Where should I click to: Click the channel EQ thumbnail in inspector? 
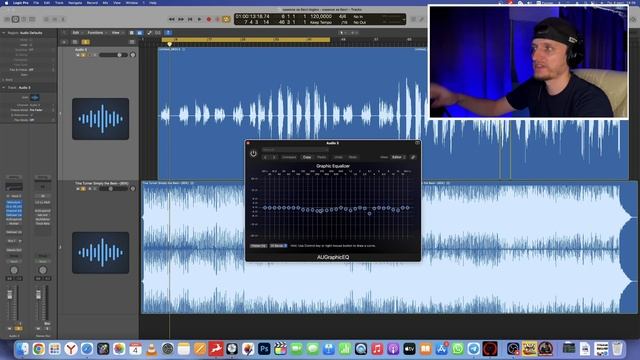click(x=14, y=187)
